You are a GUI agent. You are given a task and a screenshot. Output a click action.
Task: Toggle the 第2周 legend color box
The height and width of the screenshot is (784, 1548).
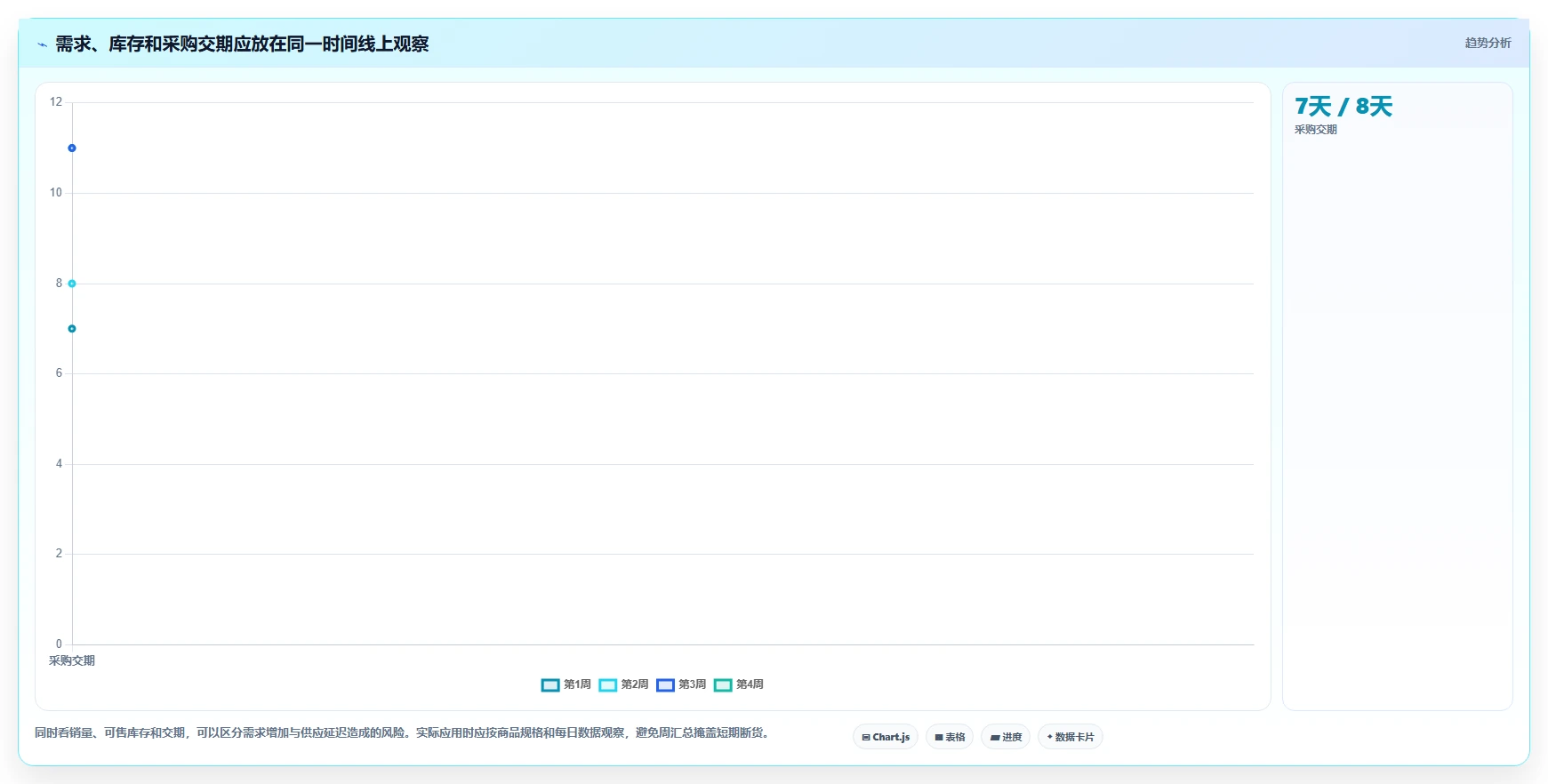click(608, 684)
